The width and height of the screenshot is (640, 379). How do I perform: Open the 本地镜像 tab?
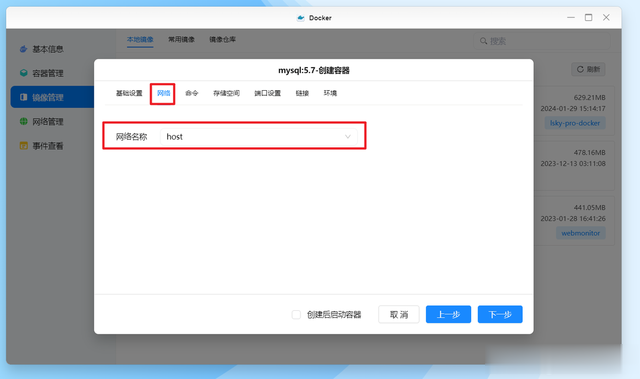point(140,40)
